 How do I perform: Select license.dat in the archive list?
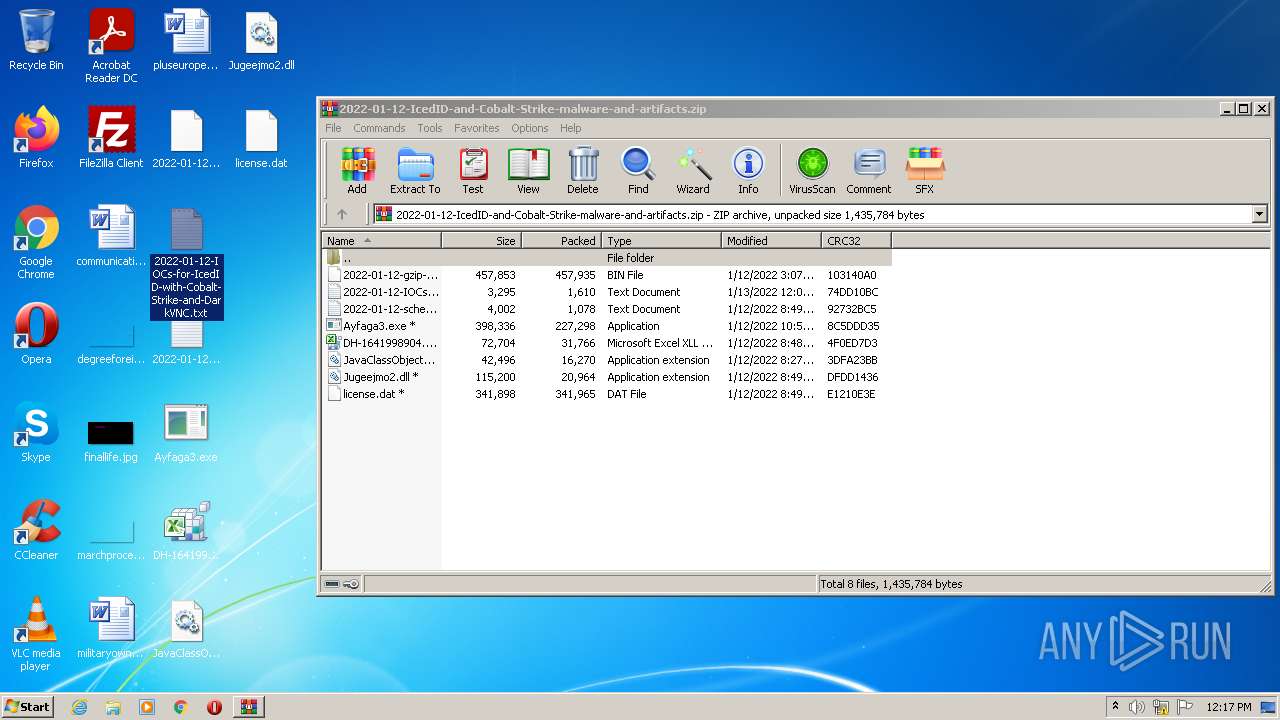[607, 394]
